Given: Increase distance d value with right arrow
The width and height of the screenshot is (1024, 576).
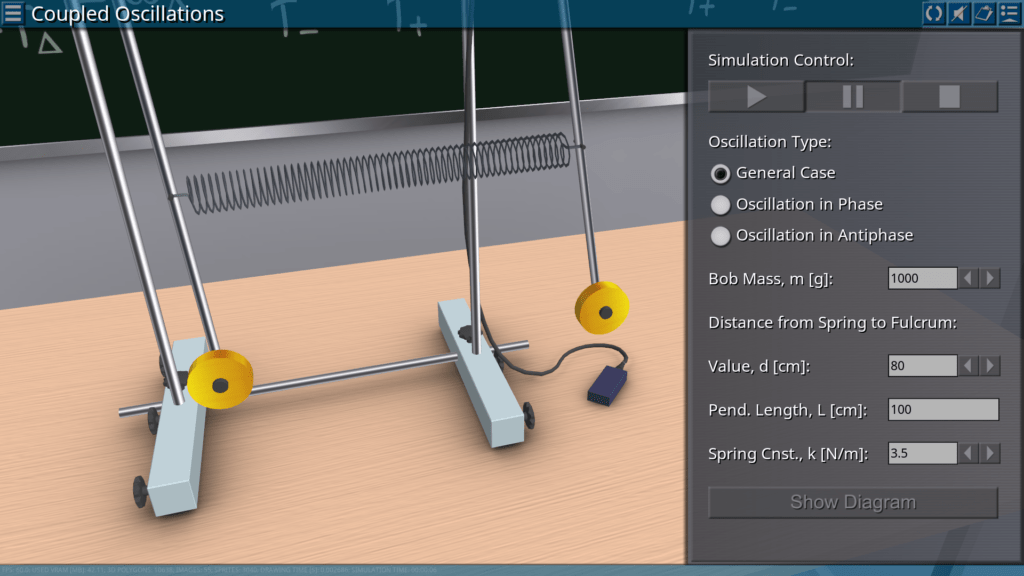Looking at the screenshot, I should [990, 366].
